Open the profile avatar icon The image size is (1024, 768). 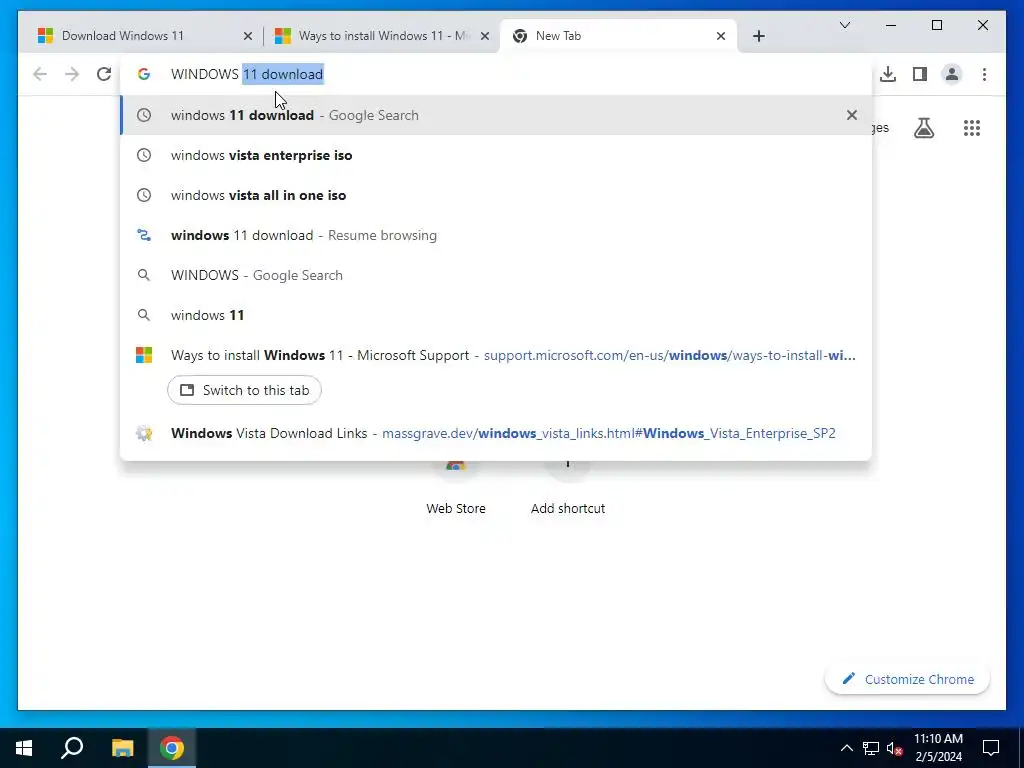coord(952,74)
